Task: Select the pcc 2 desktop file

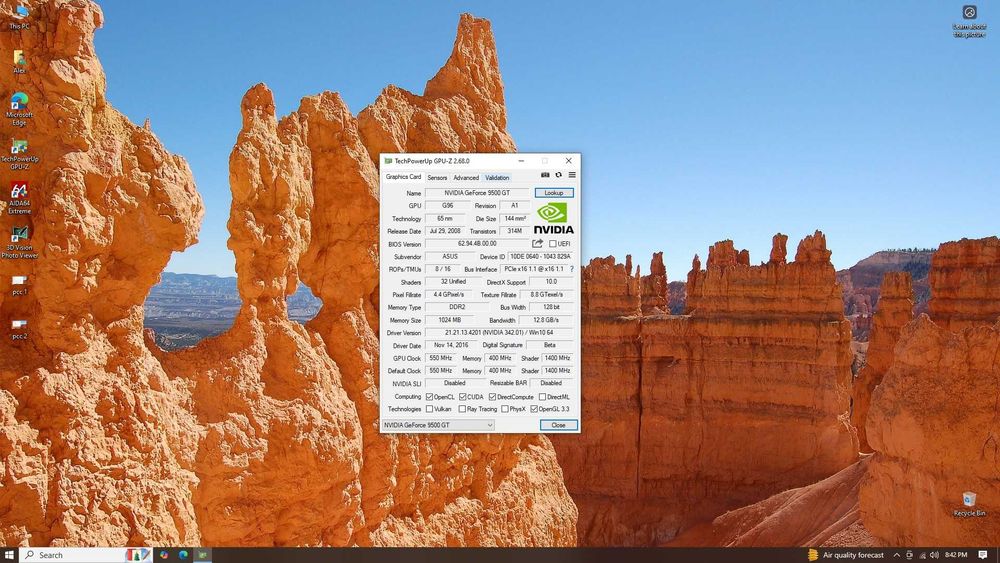Action: (19, 329)
